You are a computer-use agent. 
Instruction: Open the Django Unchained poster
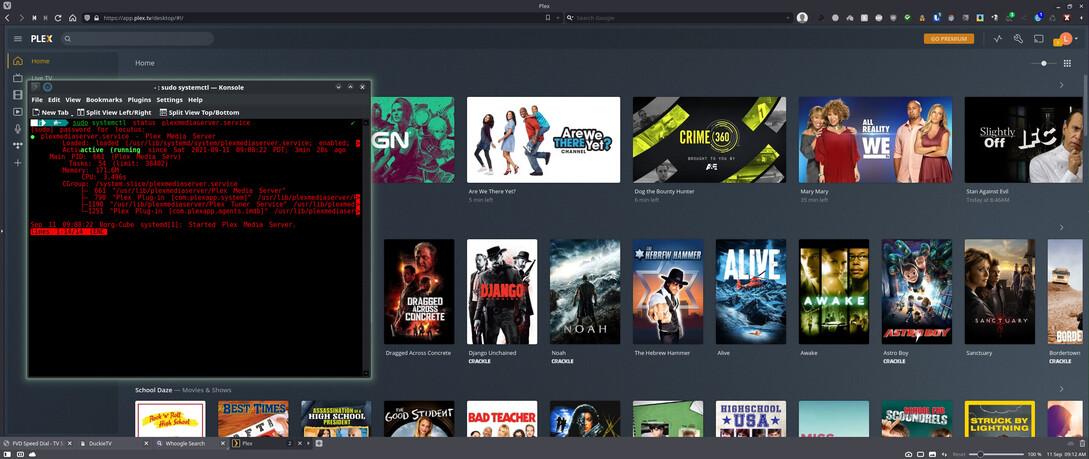pos(501,292)
